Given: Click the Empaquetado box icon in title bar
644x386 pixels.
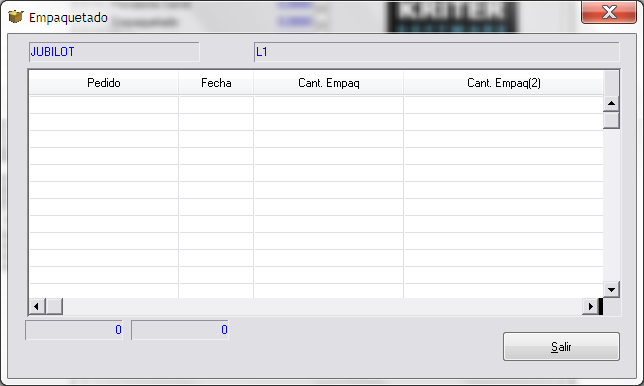Looking at the screenshot, I should [16, 17].
